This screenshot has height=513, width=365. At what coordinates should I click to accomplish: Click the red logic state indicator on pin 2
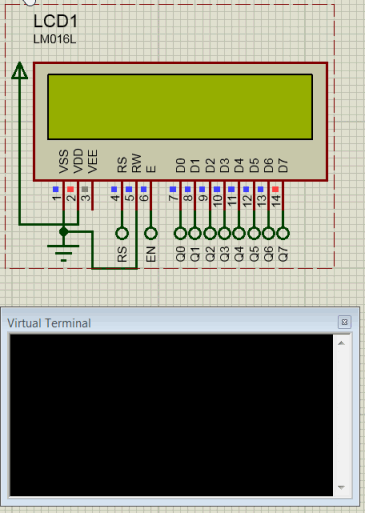coord(70,189)
